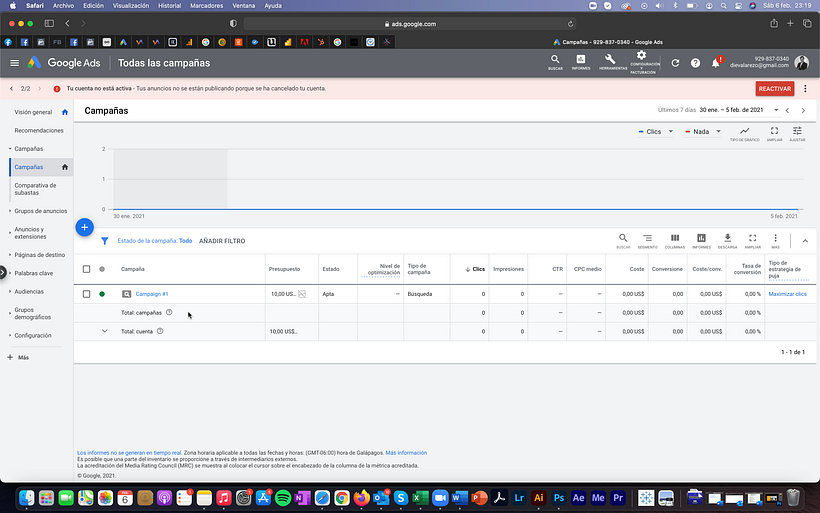The height and width of the screenshot is (513, 820).
Task: Open the Marcadores menu in the macOS menu bar
Action: [206, 6]
